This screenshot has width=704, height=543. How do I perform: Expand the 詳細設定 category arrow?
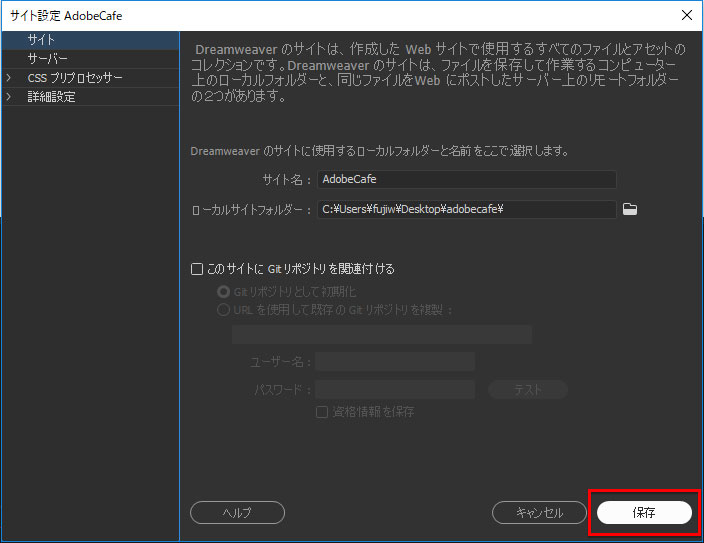[9, 97]
